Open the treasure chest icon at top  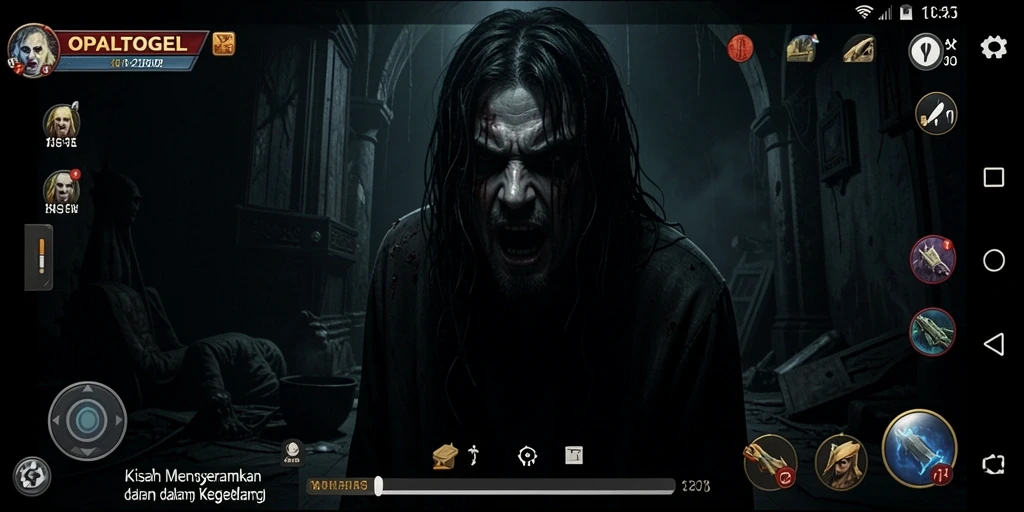[x=801, y=48]
